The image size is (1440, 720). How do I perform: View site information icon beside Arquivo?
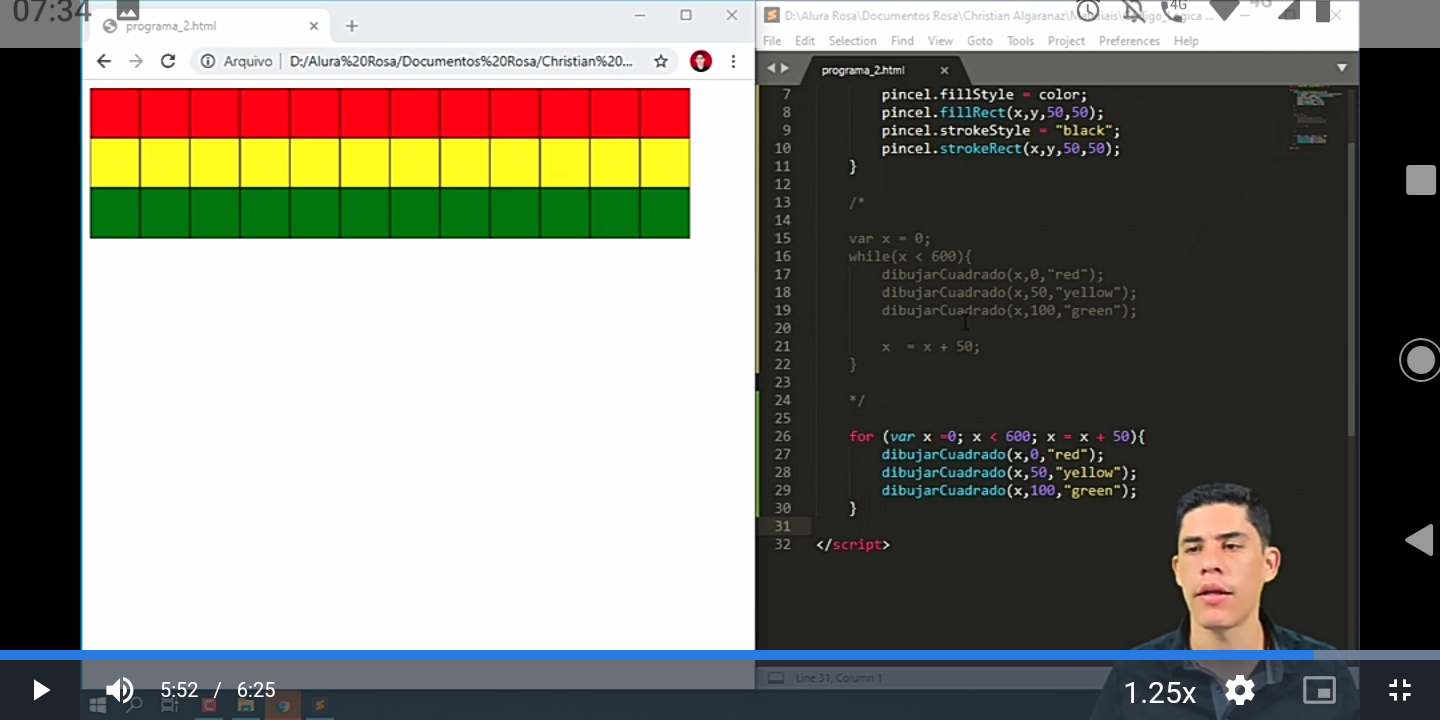[x=208, y=61]
